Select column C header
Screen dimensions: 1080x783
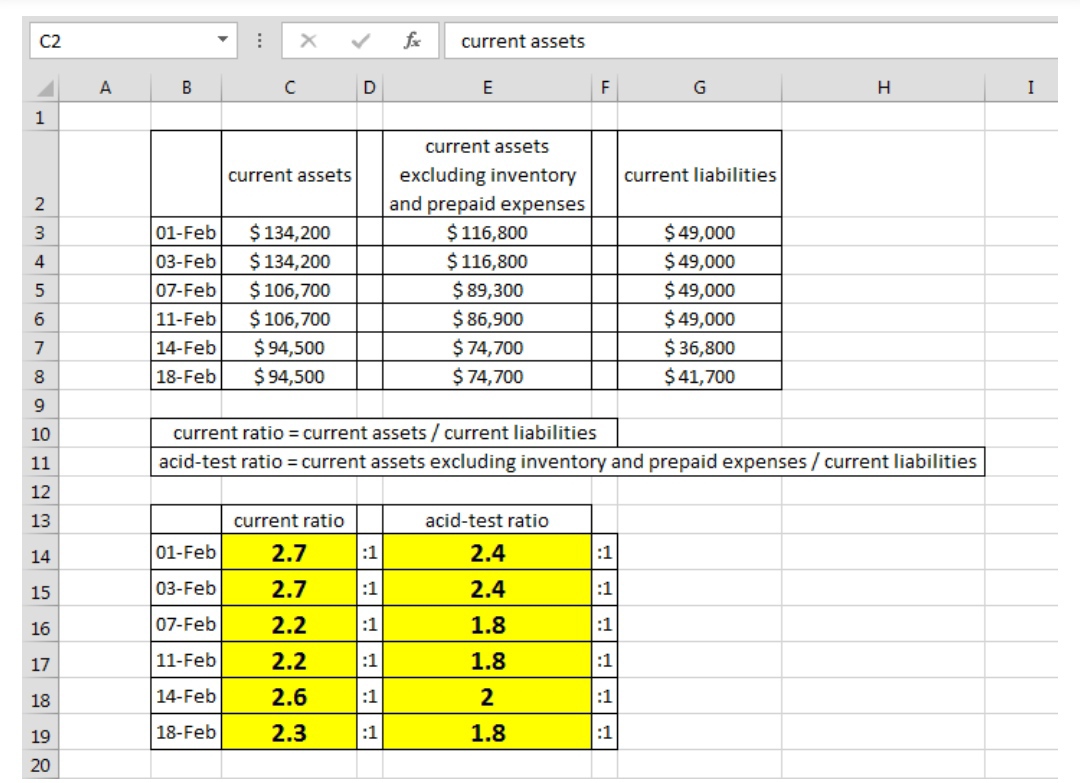(x=289, y=88)
